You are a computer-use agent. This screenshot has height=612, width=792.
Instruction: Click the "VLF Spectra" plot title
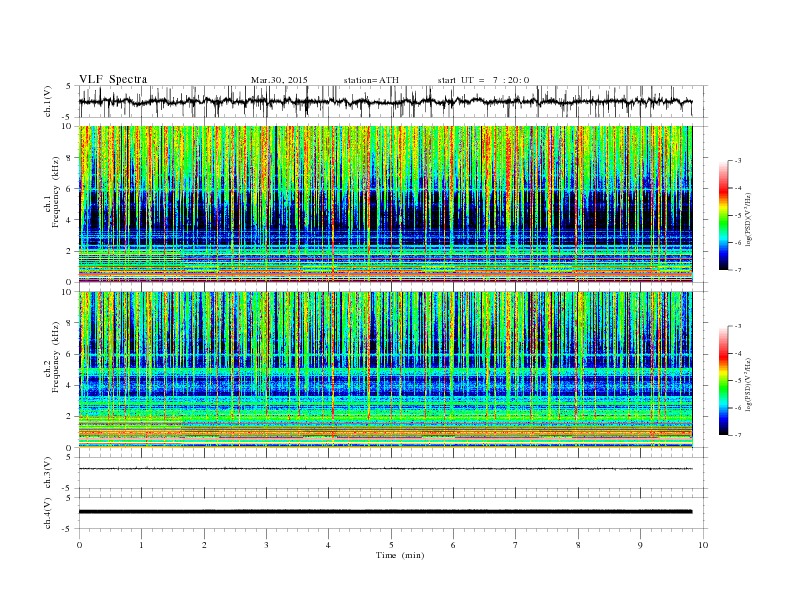pyautogui.click(x=113, y=79)
